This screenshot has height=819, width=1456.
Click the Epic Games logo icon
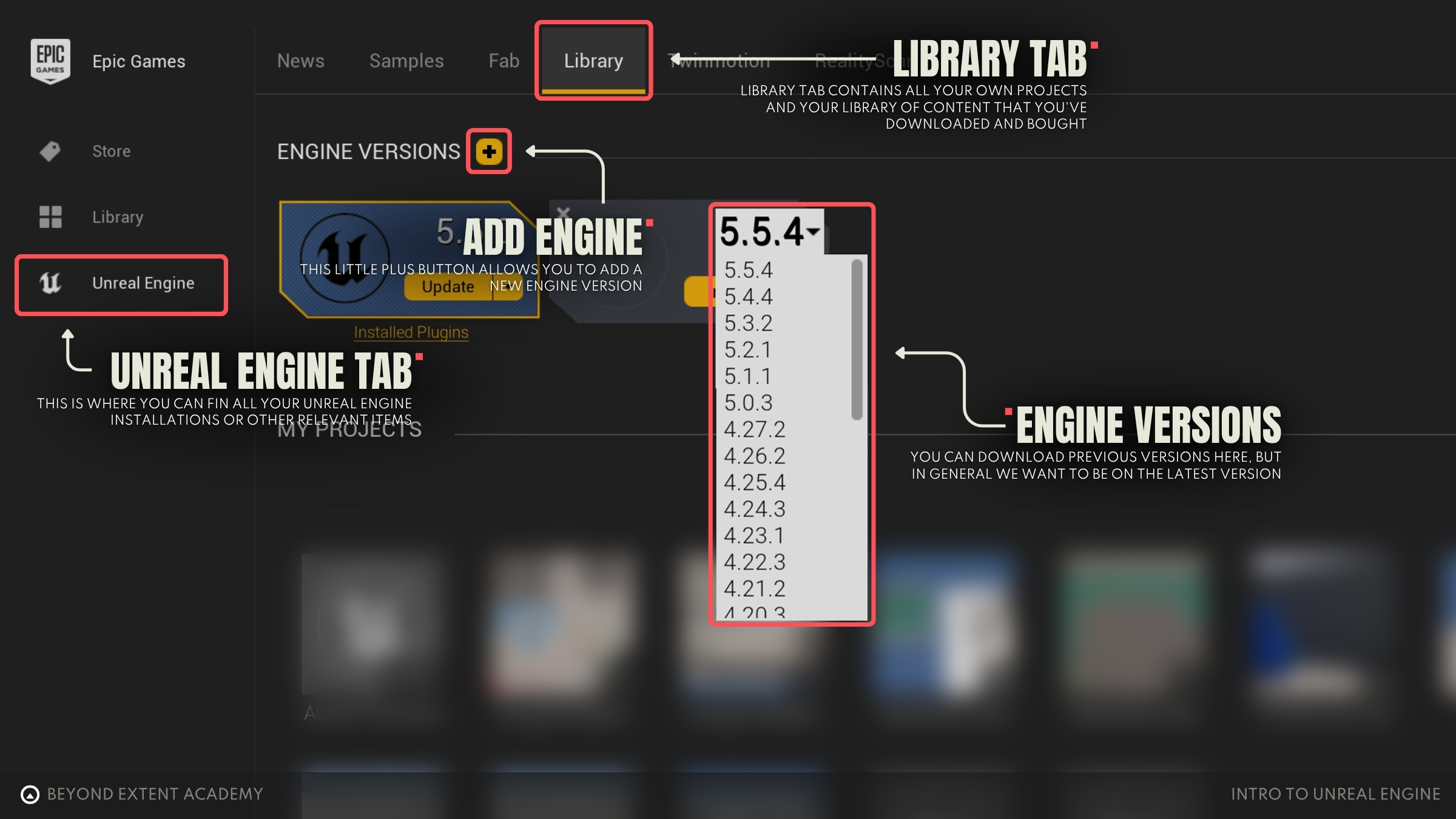click(50, 61)
